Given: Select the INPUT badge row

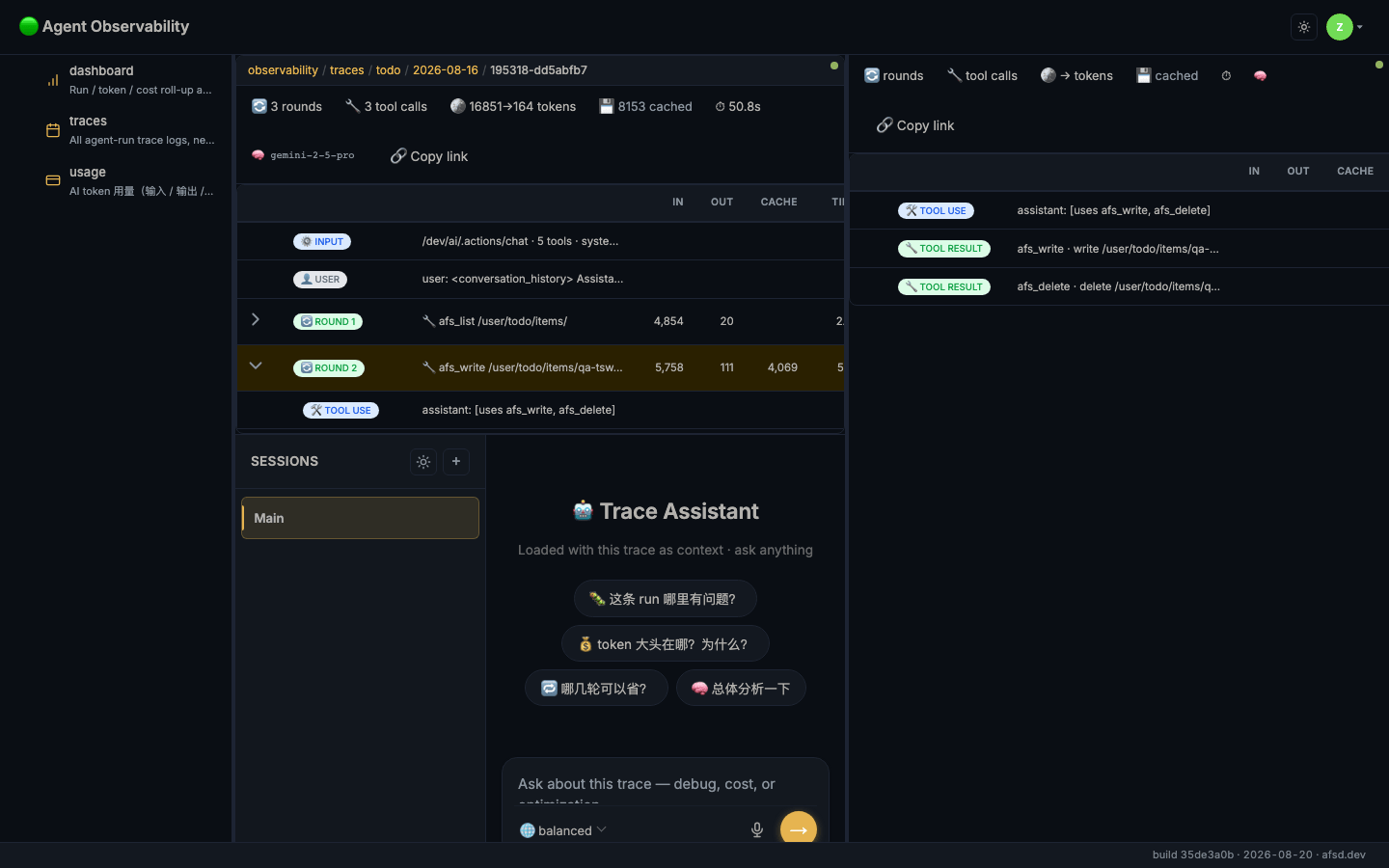Looking at the screenshot, I should (540, 241).
